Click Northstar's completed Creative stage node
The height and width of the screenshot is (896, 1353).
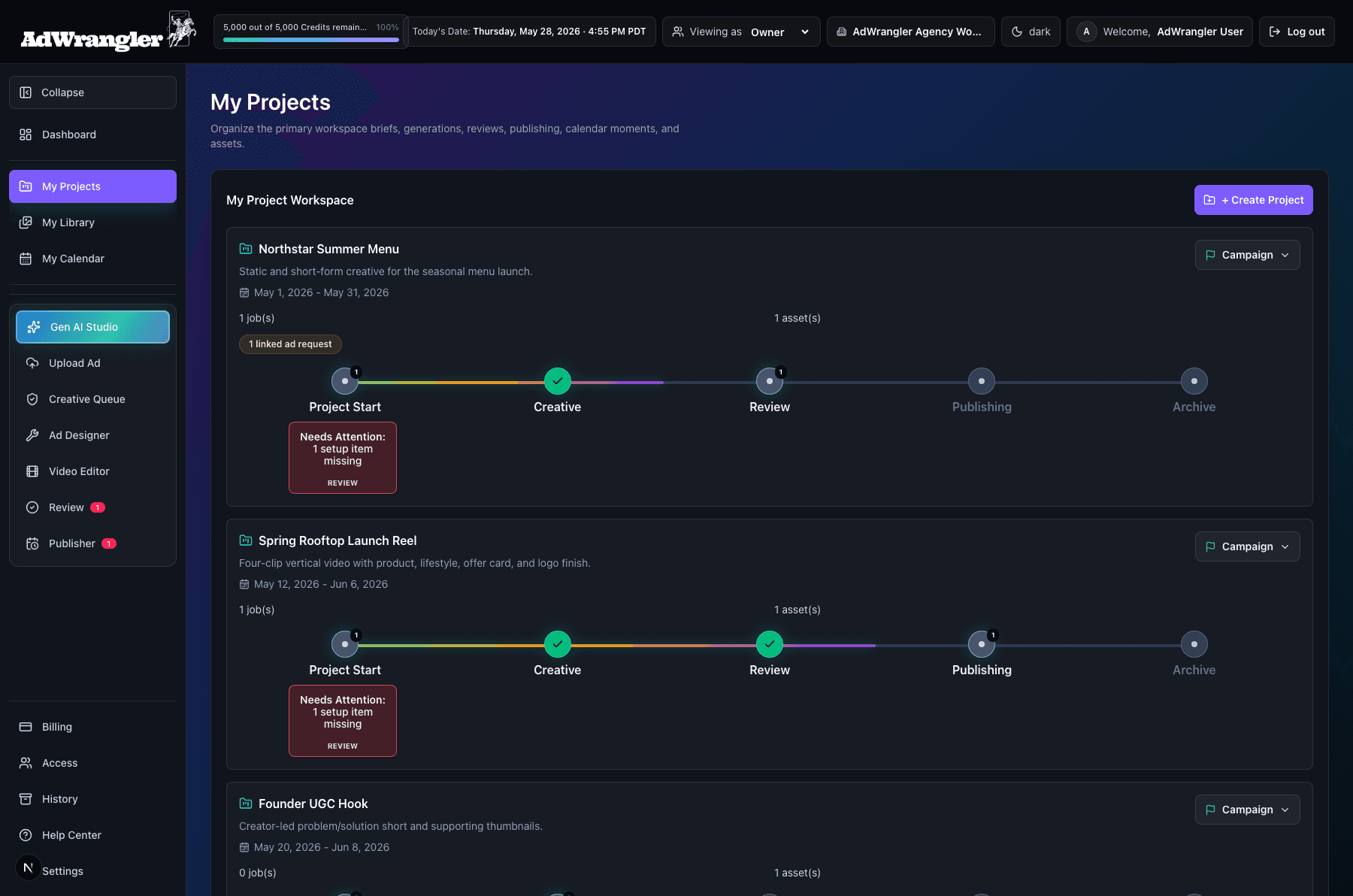(x=558, y=381)
